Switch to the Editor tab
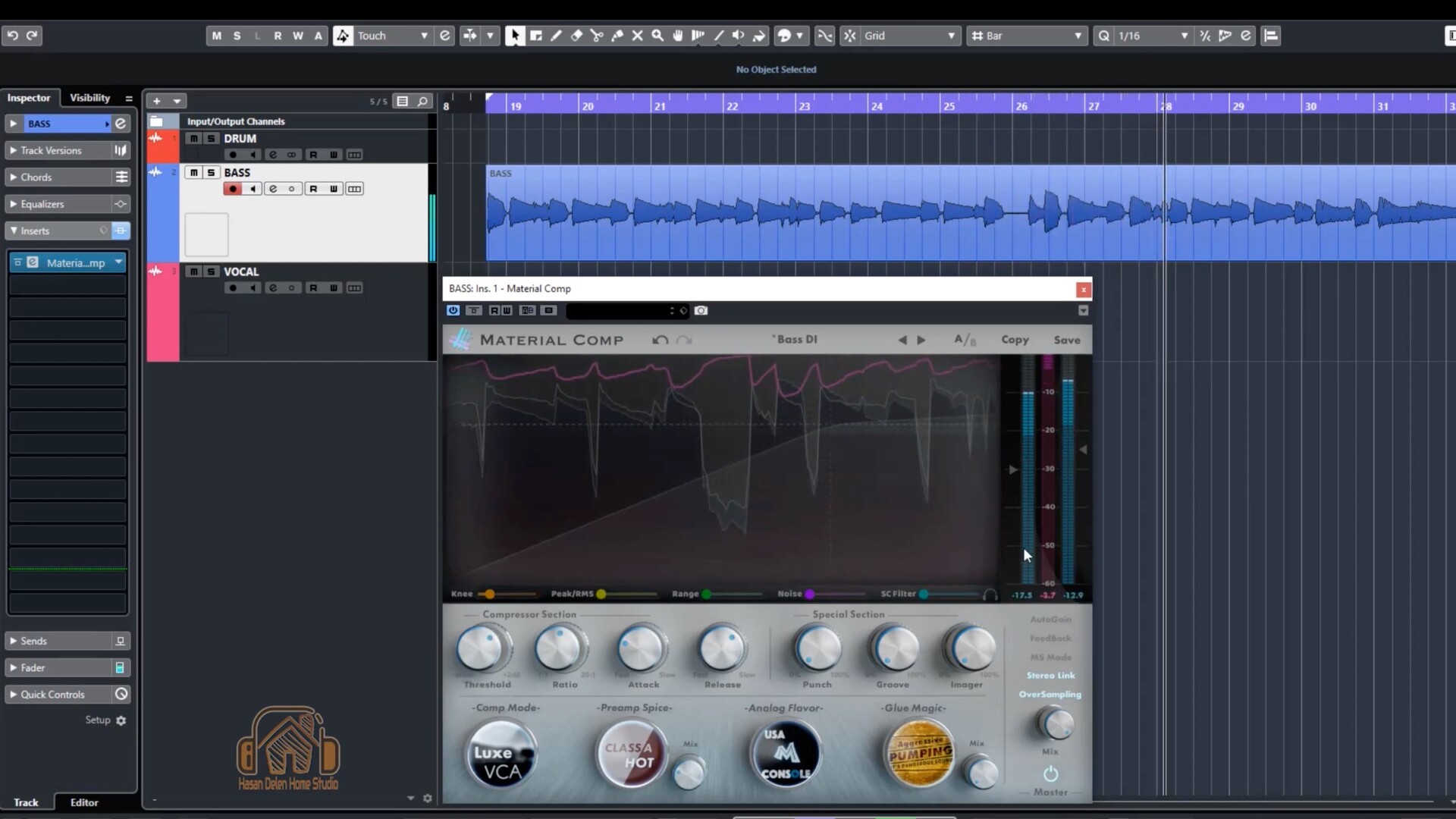This screenshot has width=1456, height=819. point(84,802)
